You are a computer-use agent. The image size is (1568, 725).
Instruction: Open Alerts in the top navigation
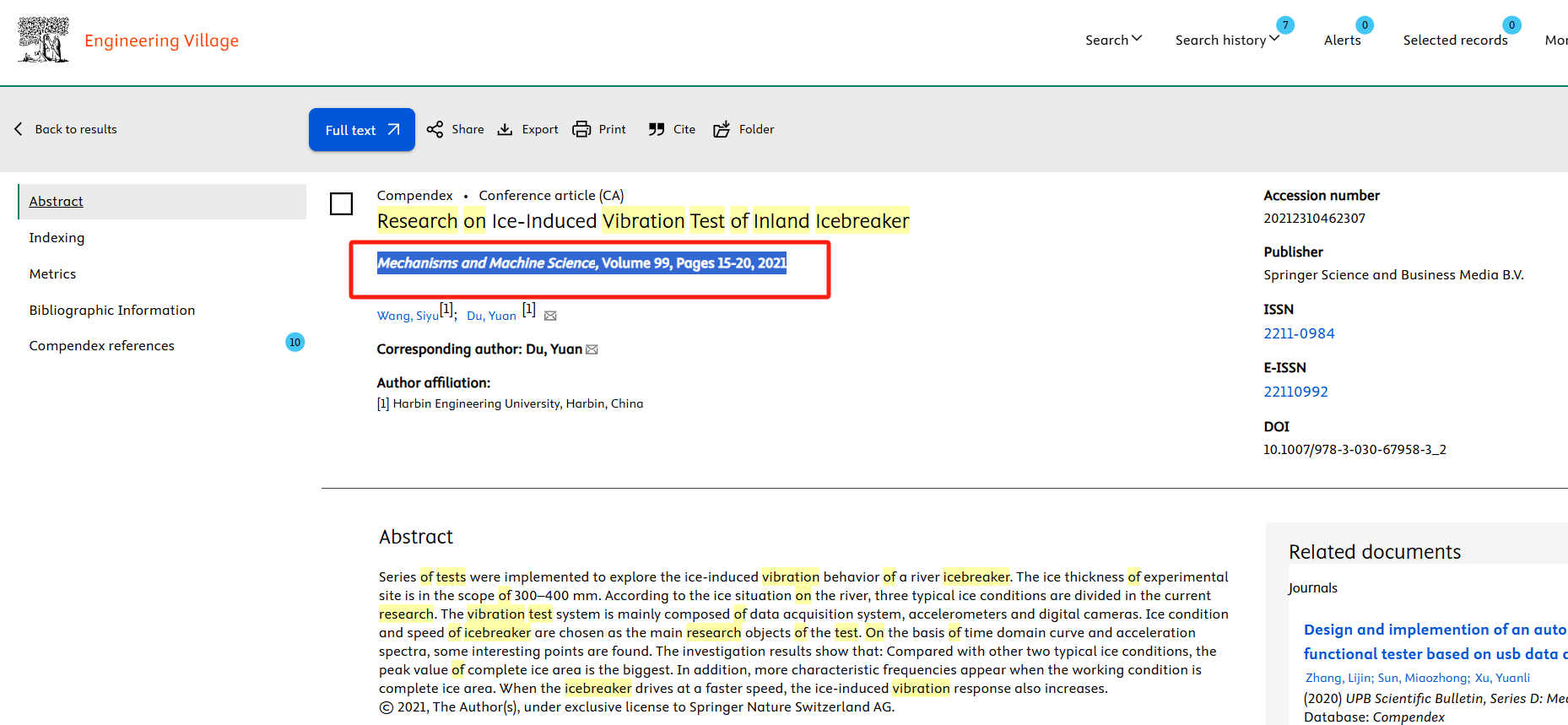pos(1342,40)
